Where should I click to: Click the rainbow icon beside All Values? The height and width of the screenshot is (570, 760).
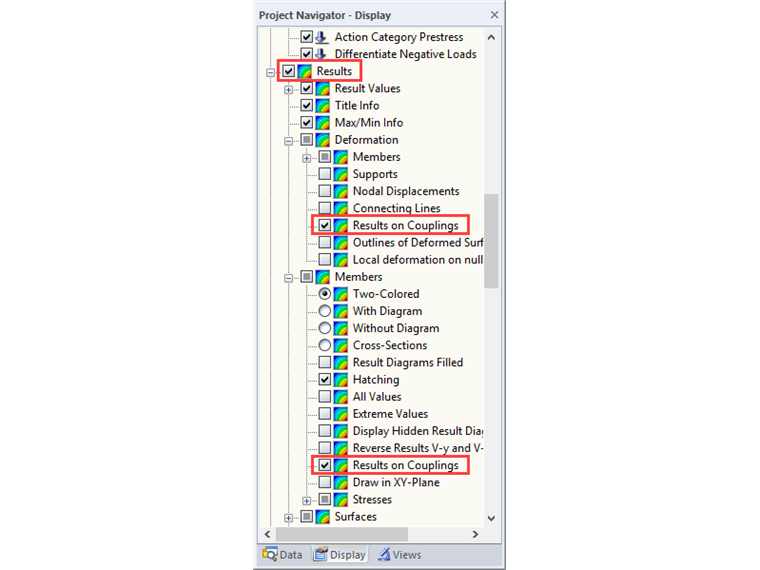(x=341, y=396)
